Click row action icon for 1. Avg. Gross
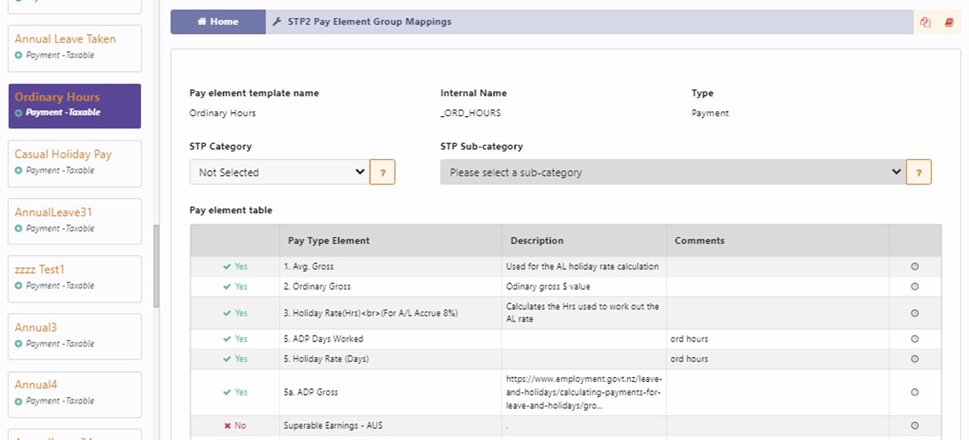 [915, 266]
